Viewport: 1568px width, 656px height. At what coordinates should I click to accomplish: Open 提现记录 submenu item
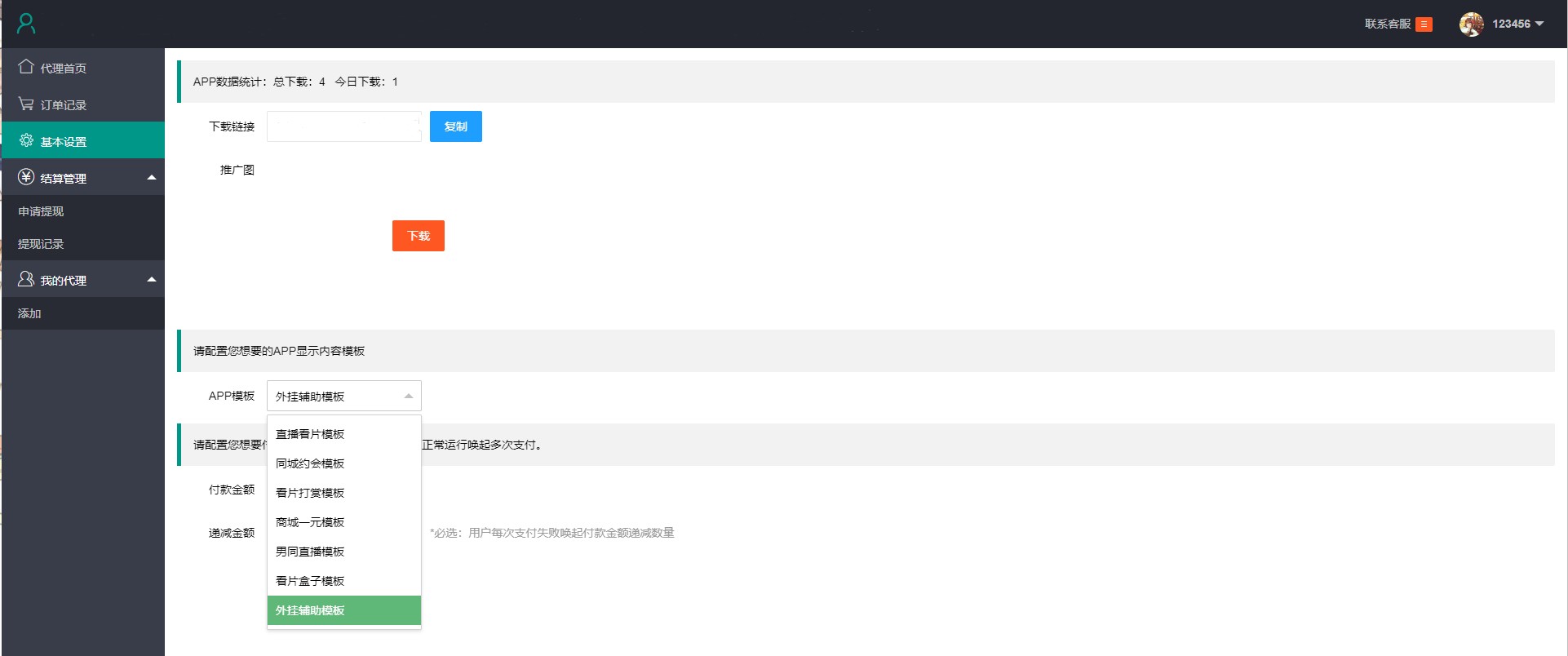[x=83, y=244]
